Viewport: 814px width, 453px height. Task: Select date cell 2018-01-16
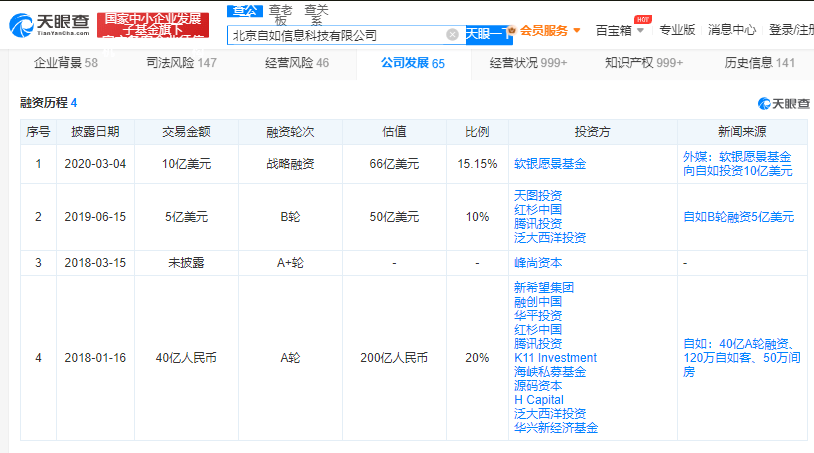coord(95,358)
